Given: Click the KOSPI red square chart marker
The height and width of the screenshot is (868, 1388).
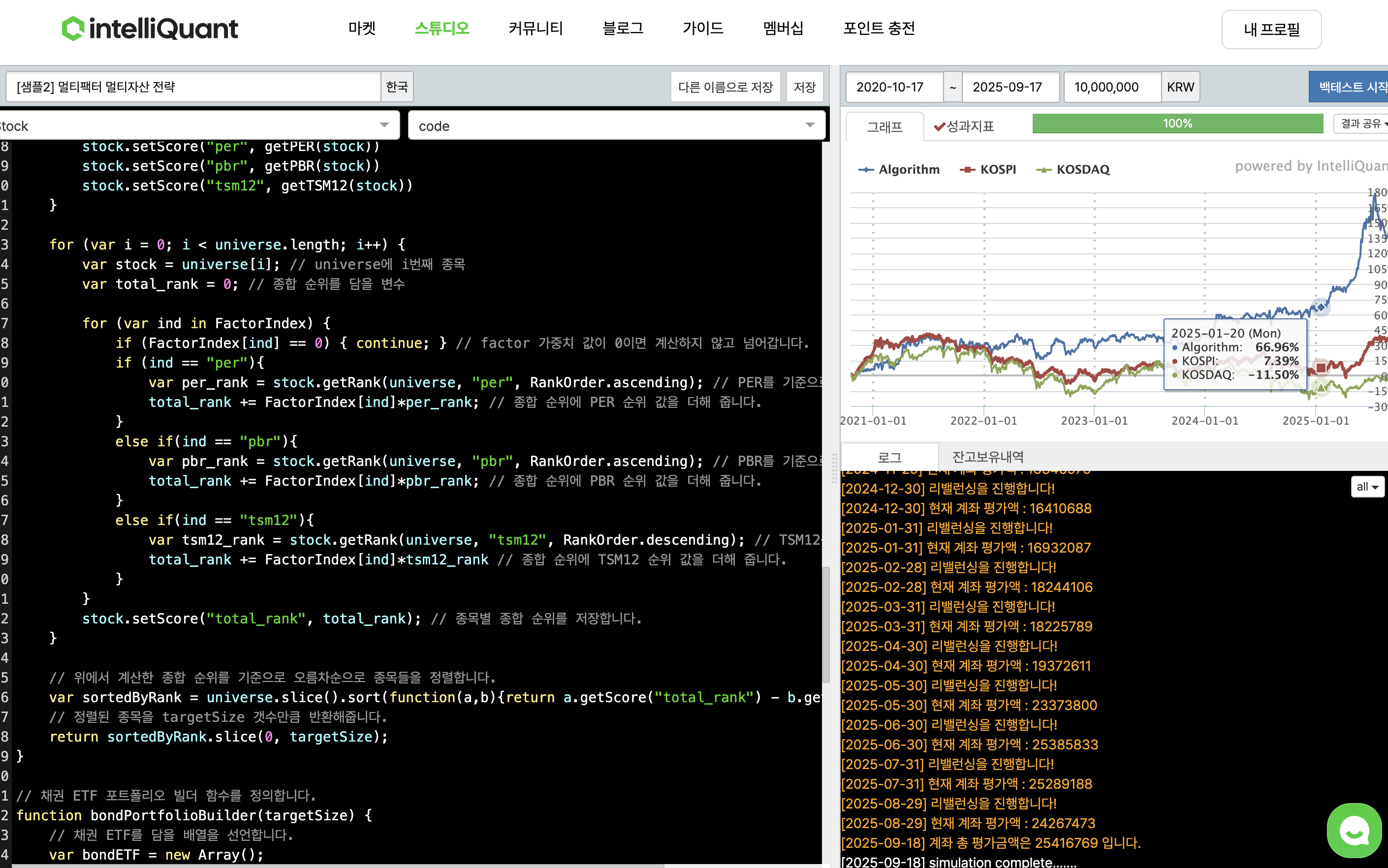Looking at the screenshot, I should tap(1321, 368).
